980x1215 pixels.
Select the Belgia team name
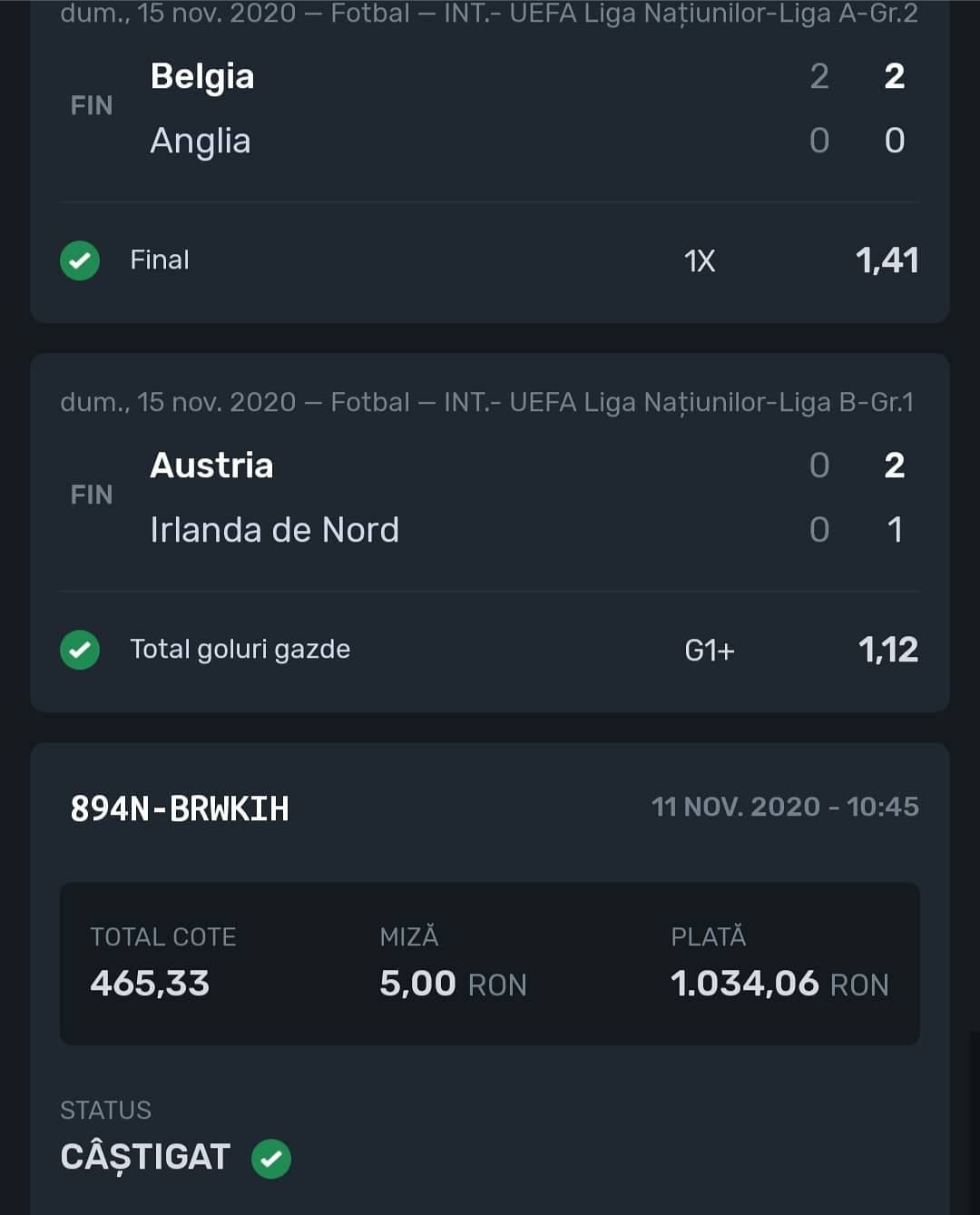pos(202,76)
